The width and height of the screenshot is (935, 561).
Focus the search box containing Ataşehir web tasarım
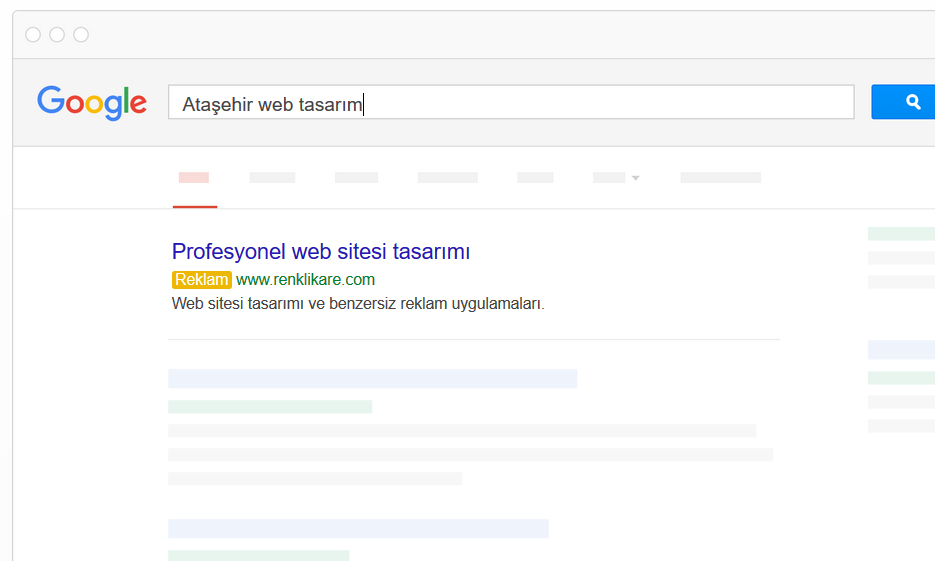click(x=511, y=102)
